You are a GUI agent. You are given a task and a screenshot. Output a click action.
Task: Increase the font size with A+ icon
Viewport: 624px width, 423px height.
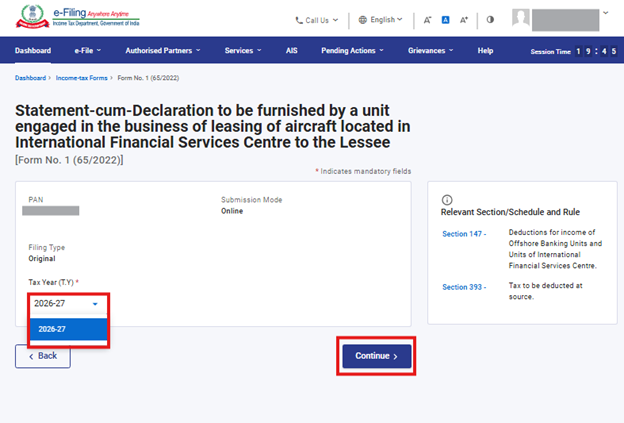[x=465, y=19]
